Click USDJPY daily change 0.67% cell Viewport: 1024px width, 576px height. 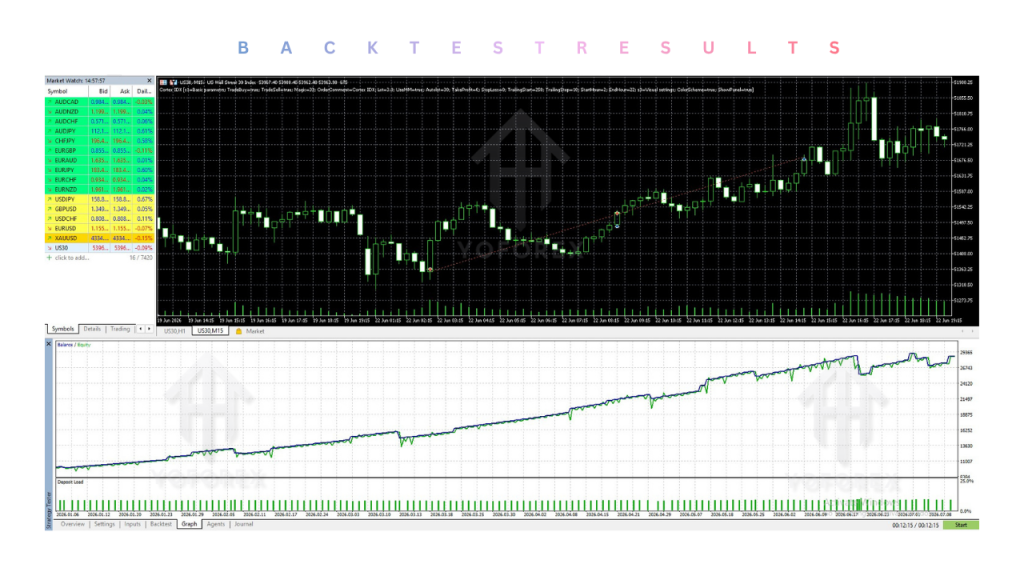tap(144, 199)
